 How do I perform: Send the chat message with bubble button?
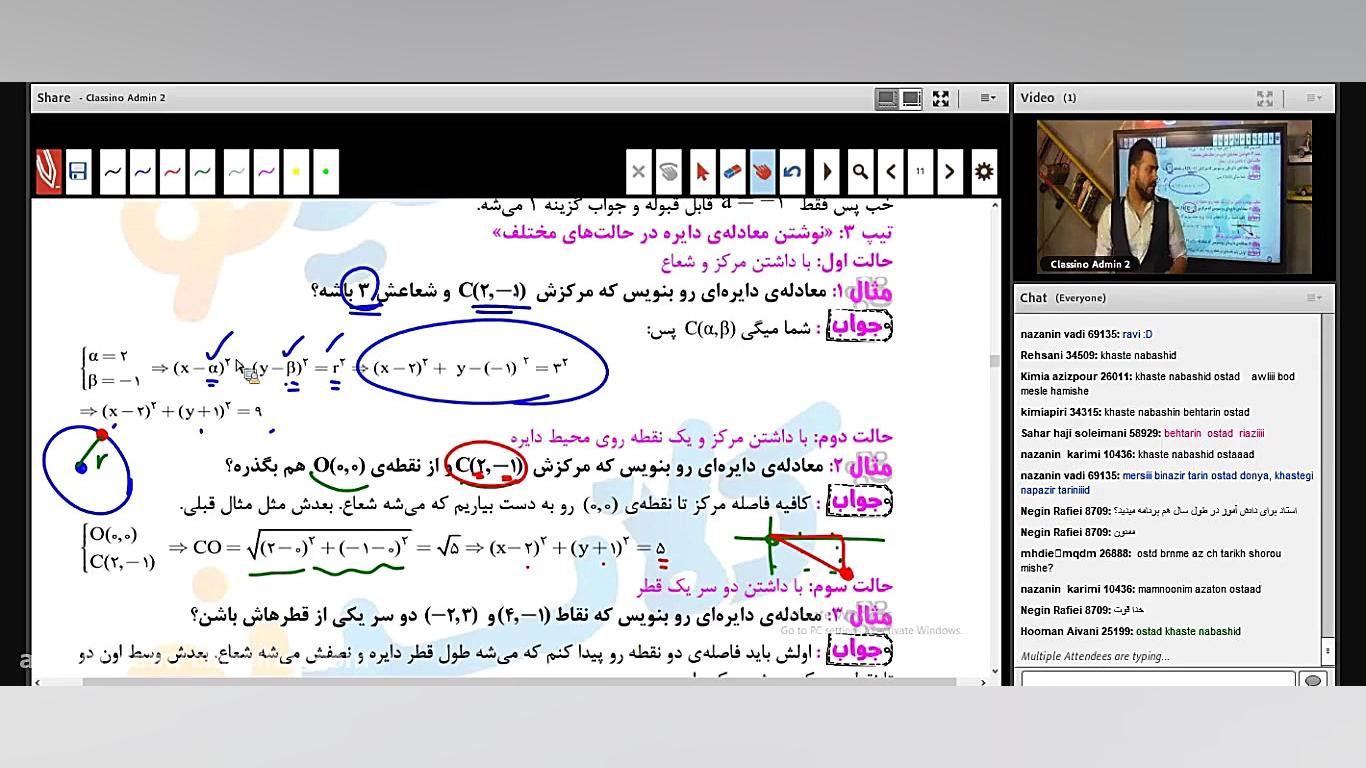click(x=1313, y=680)
